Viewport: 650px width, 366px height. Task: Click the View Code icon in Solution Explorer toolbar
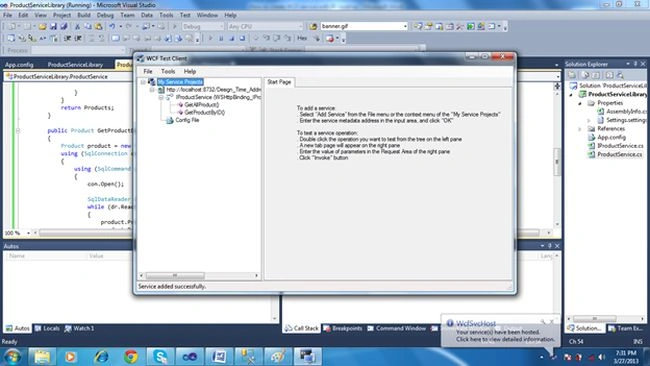(x=609, y=75)
